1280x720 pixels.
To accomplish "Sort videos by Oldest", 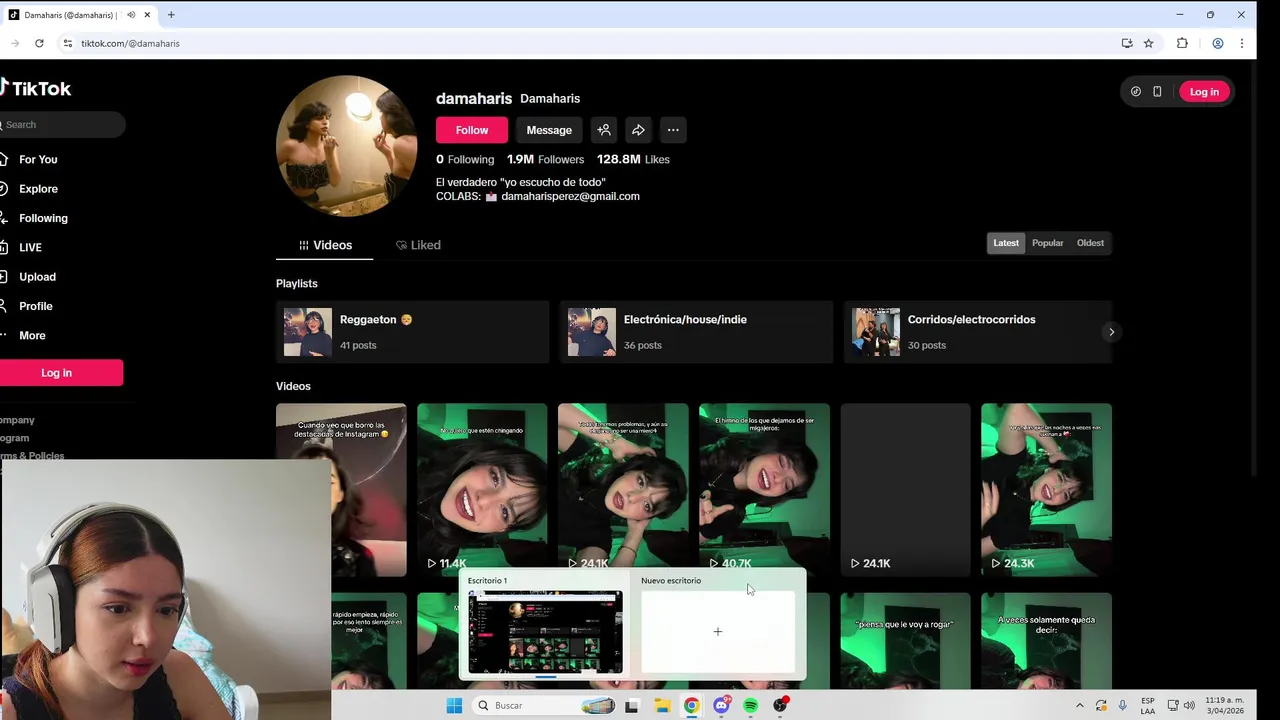I will (1090, 243).
